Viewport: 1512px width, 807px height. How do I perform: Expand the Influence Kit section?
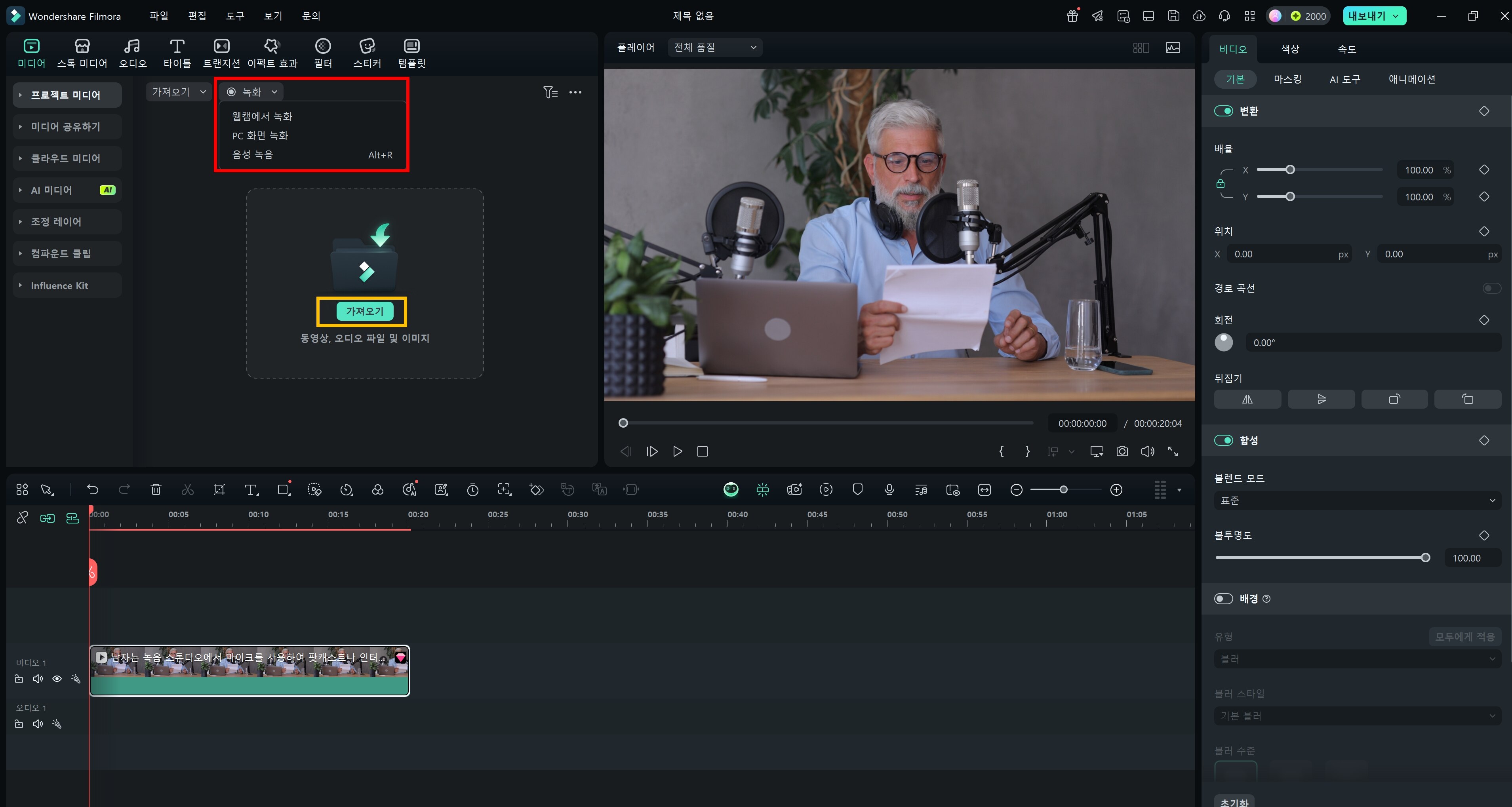(x=20, y=285)
